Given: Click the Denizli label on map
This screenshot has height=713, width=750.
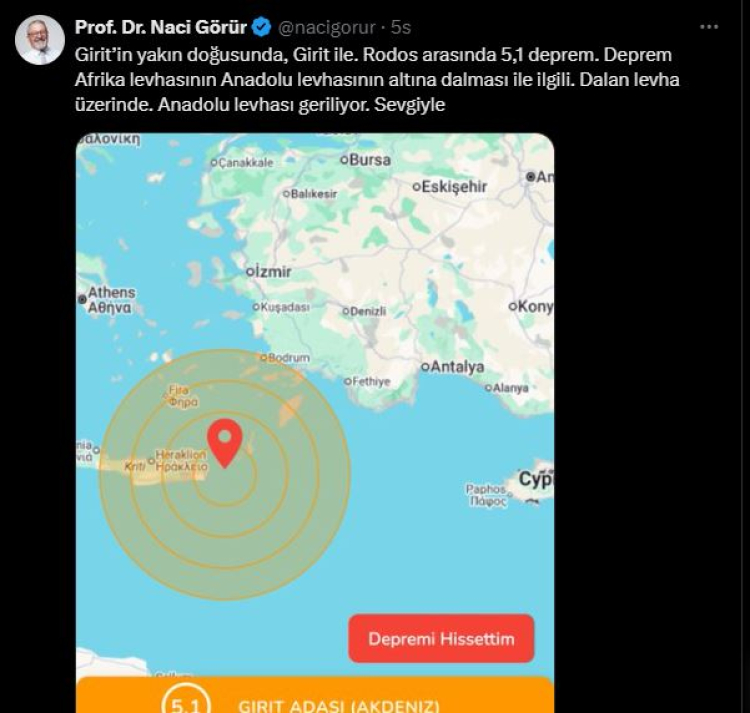Looking at the screenshot, I should pyautogui.click(x=368, y=311).
